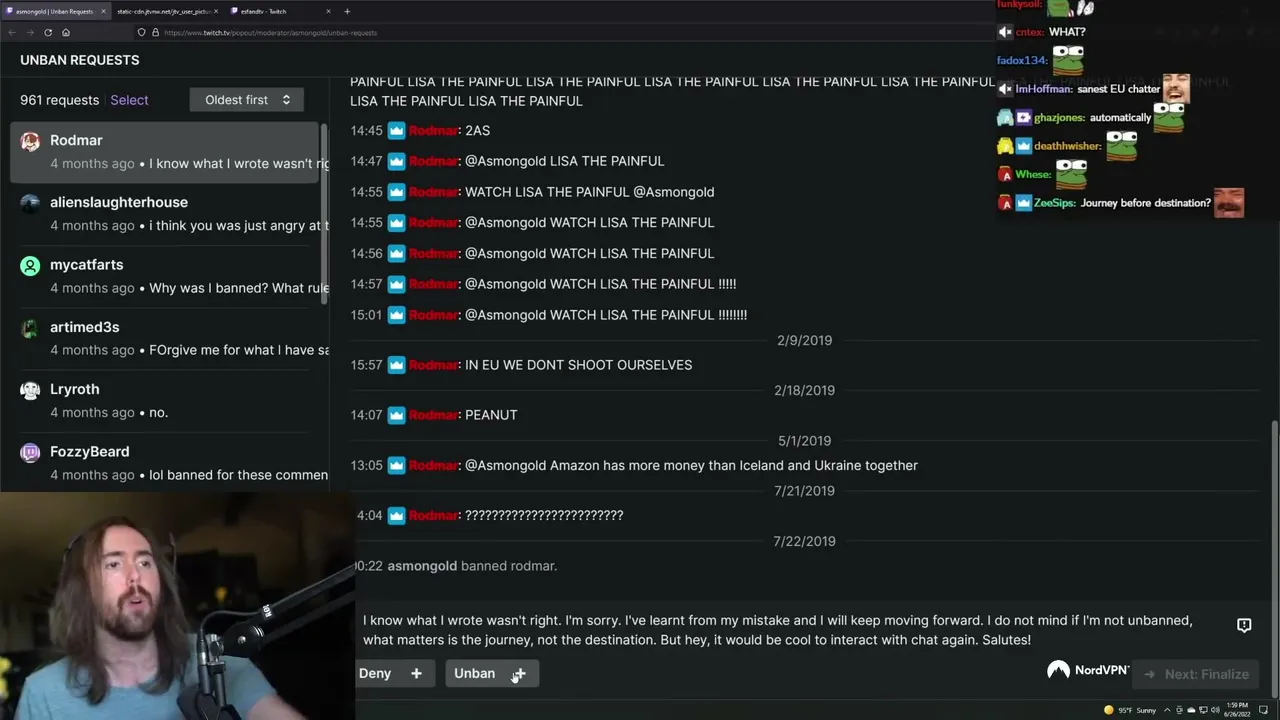Click mycatfarts' green avatar icon

[x=30, y=266]
